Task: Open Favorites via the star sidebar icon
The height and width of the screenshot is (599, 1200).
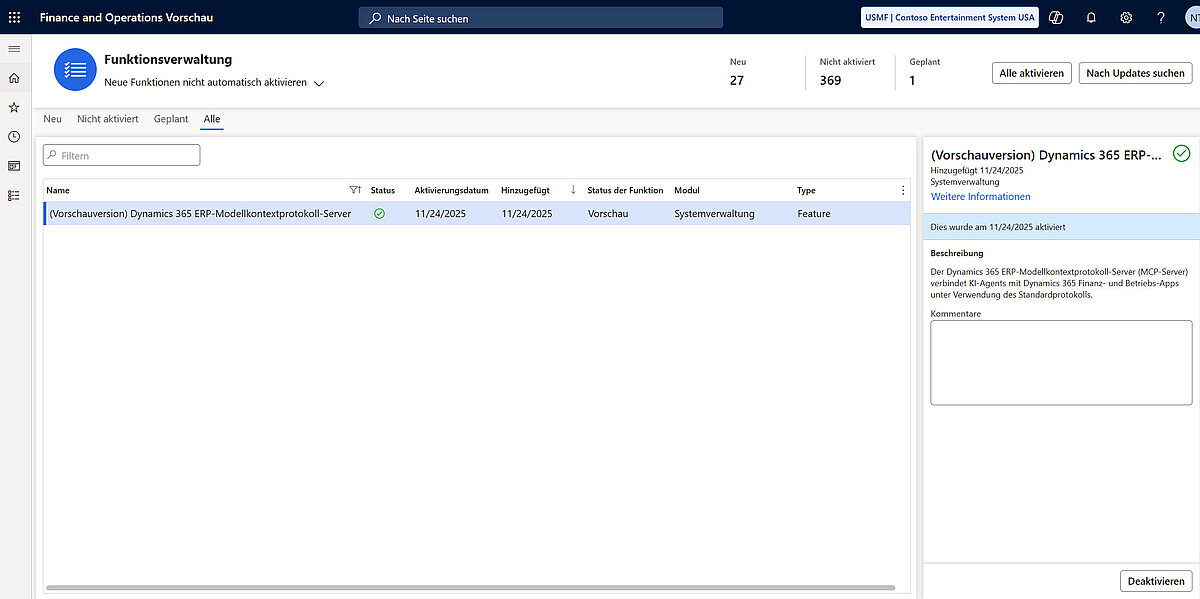Action: (x=14, y=107)
